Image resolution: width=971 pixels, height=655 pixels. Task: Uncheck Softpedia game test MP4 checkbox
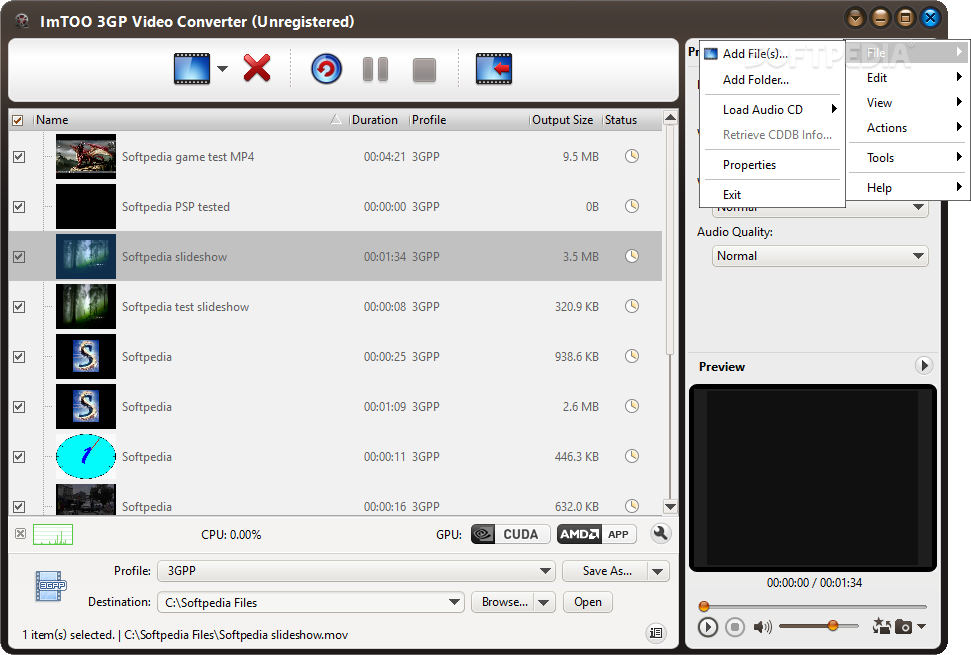(19, 157)
